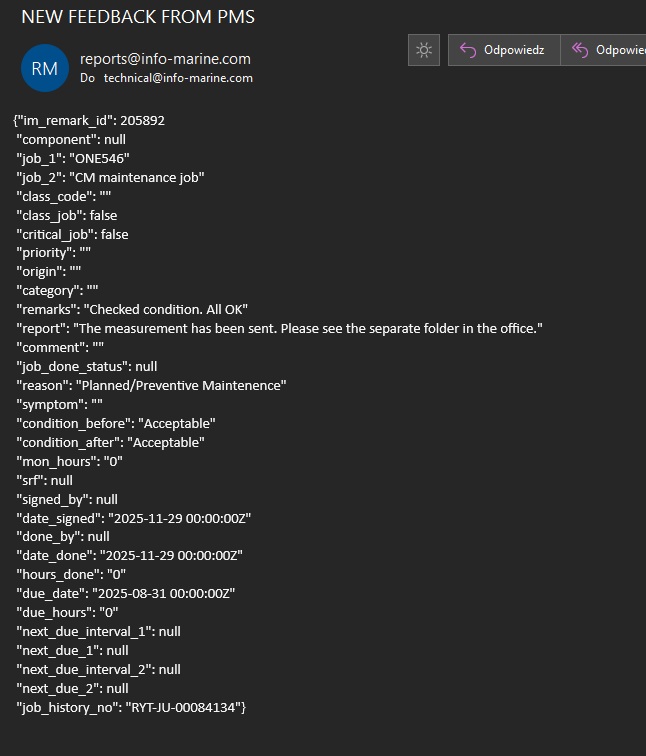
Task: Click the report measurement sent line
Action: (279, 329)
